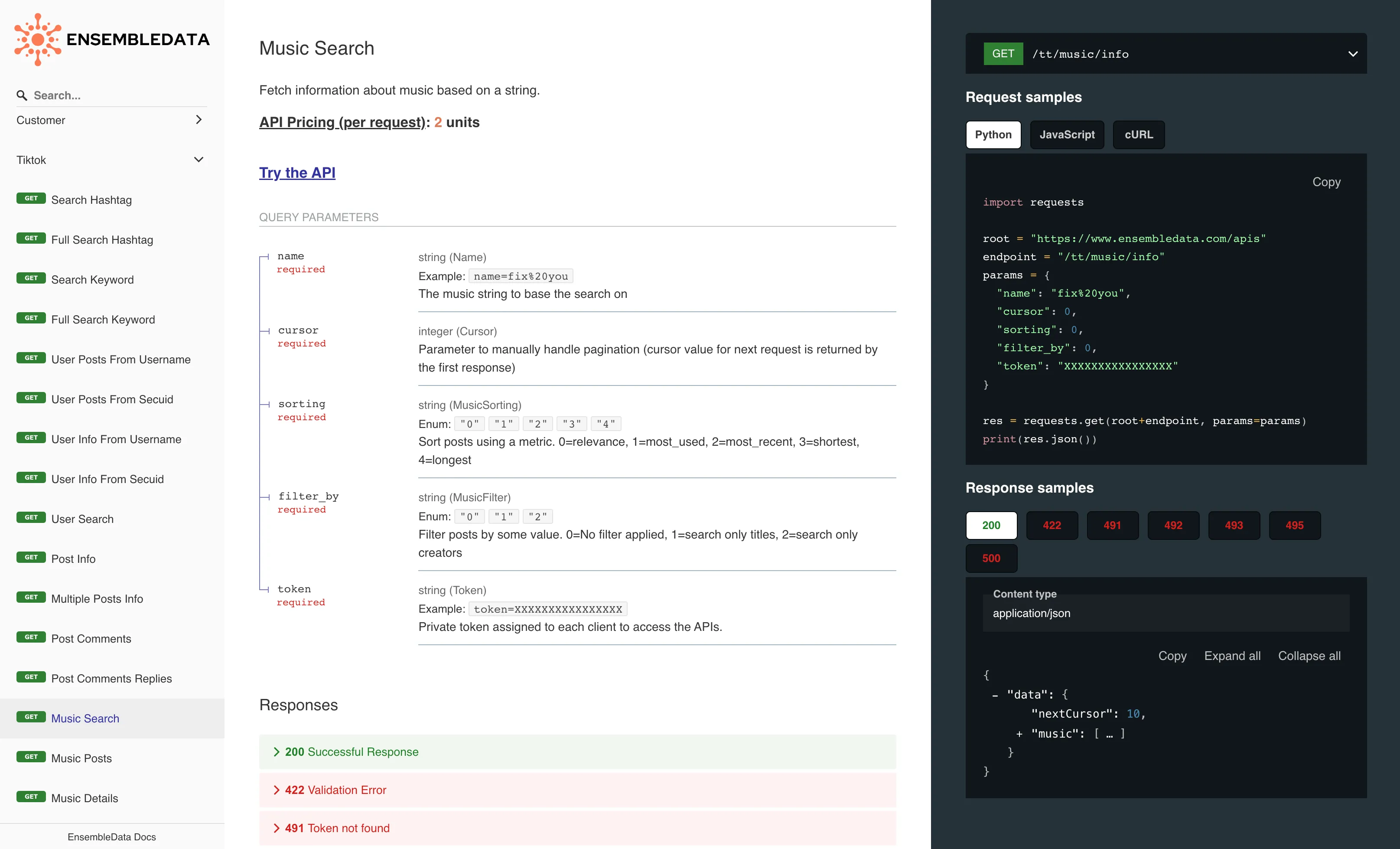This screenshot has width=1400, height=849.
Task: Expand the Customer sidebar section
Action: [111, 120]
